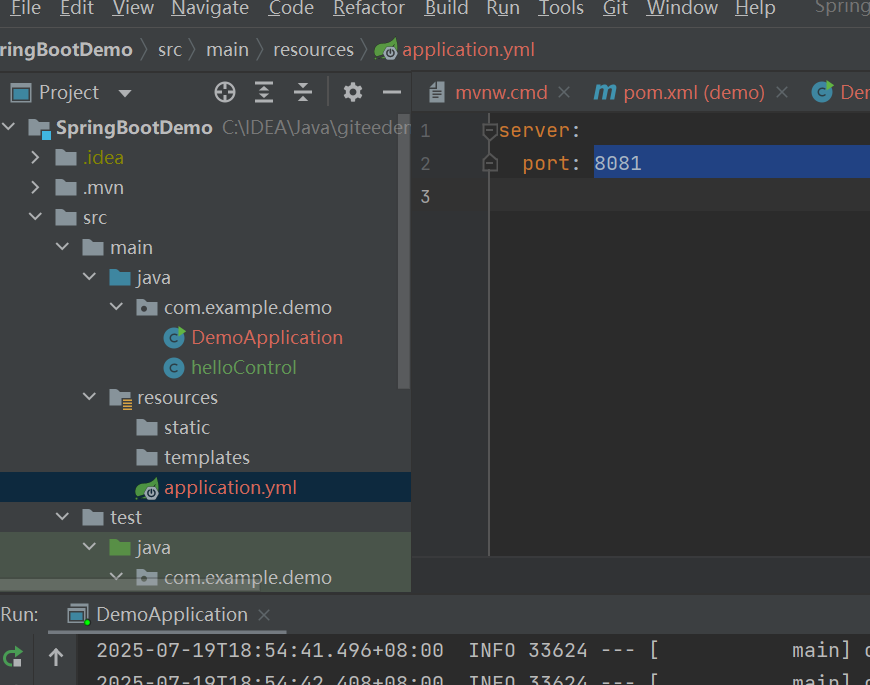Image resolution: width=870 pixels, height=685 pixels.
Task: Collapse the SpringBootDemo root node
Action: pyautogui.click(x=8, y=127)
